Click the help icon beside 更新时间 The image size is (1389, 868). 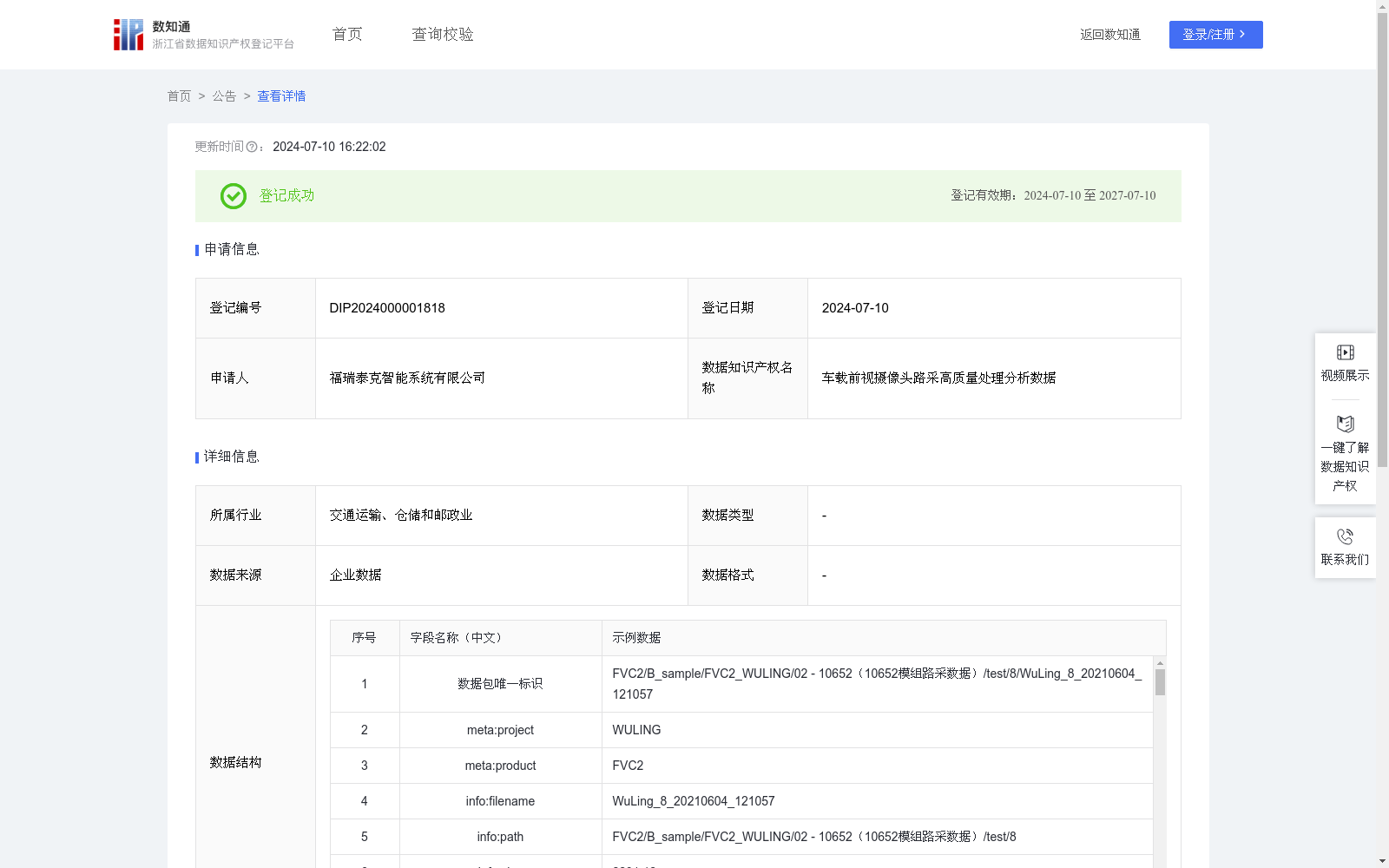click(252, 147)
